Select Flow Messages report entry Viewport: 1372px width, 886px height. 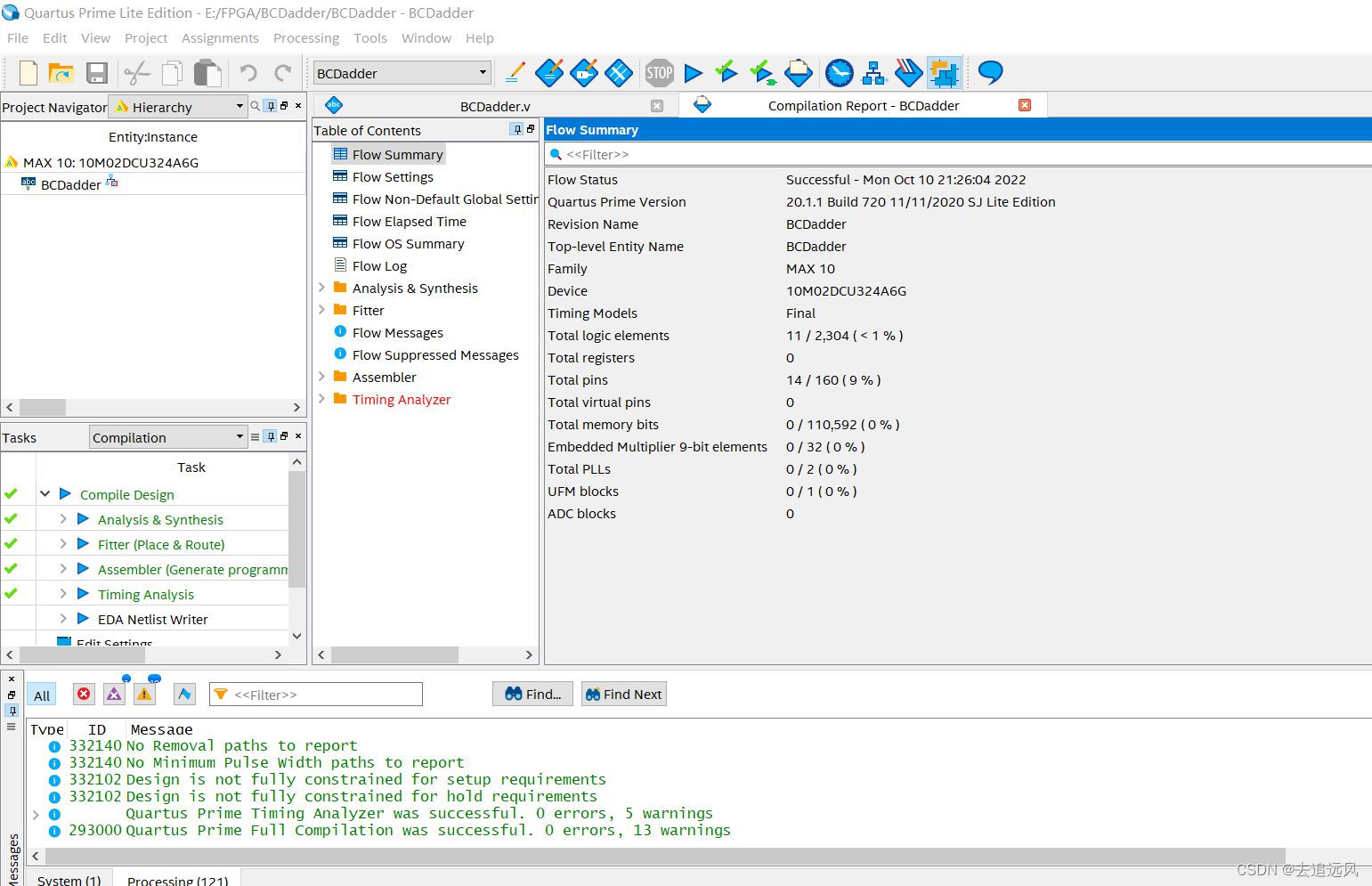coord(397,332)
